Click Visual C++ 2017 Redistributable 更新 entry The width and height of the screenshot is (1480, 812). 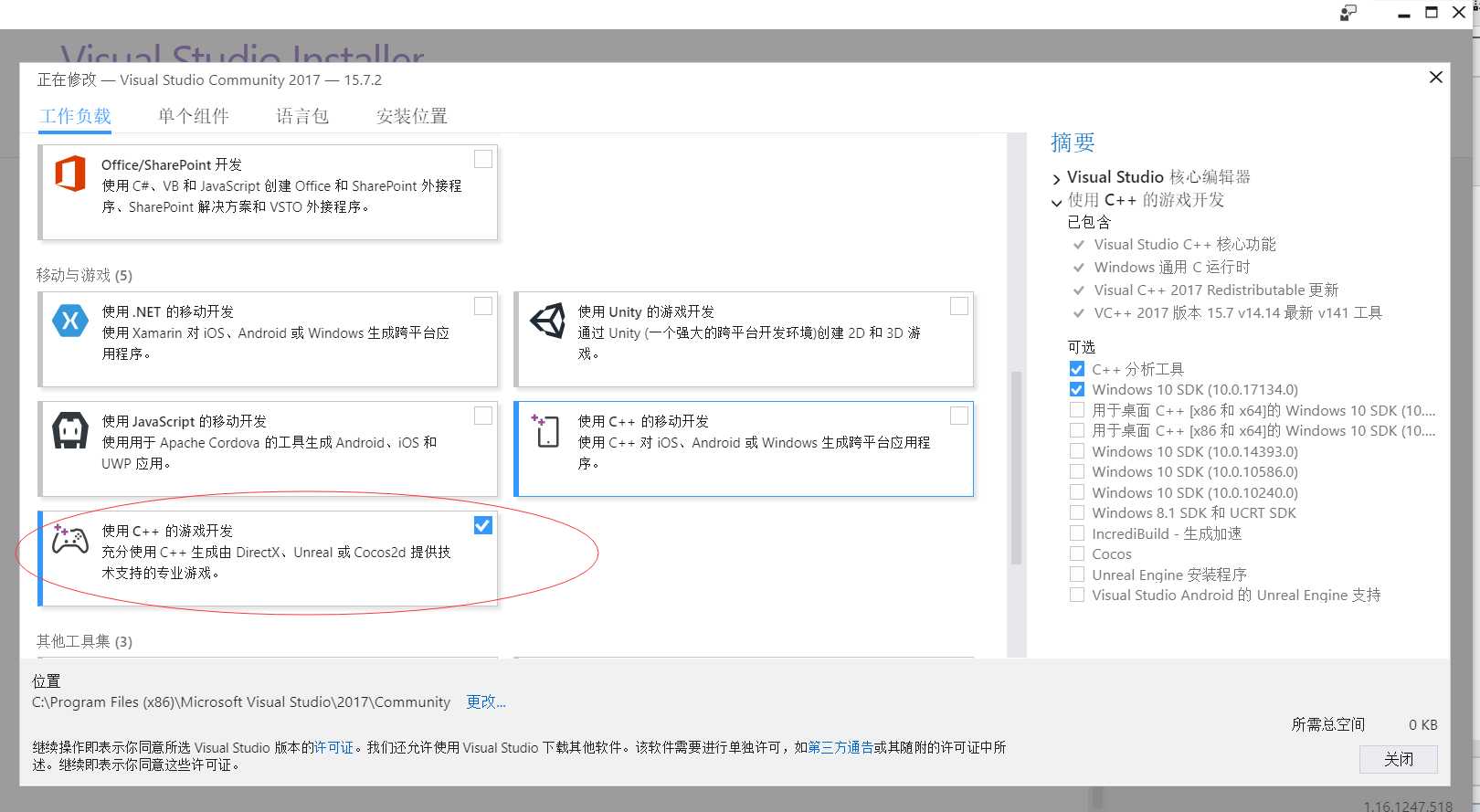point(1216,290)
